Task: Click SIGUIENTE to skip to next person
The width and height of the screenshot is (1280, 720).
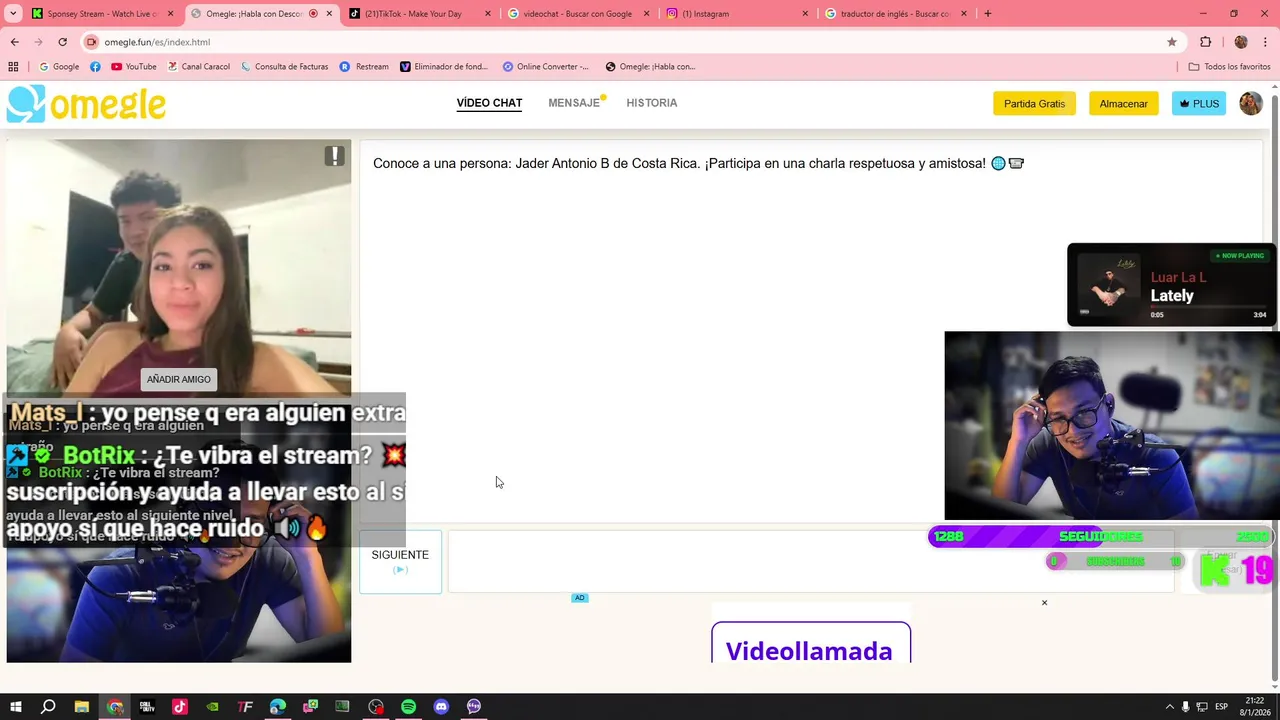Action: click(400, 561)
